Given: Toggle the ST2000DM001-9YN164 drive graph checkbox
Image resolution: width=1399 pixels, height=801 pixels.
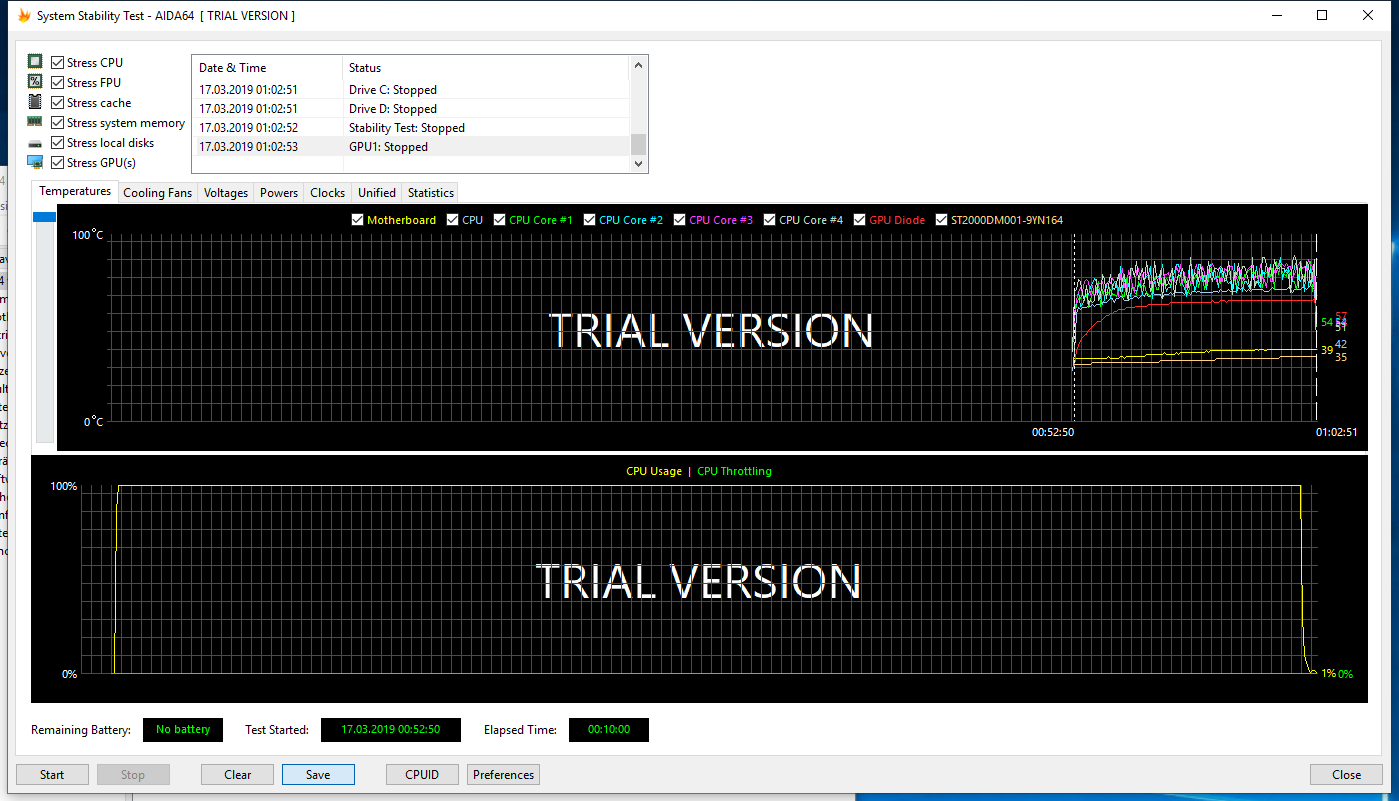Looking at the screenshot, I should point(941,220).
